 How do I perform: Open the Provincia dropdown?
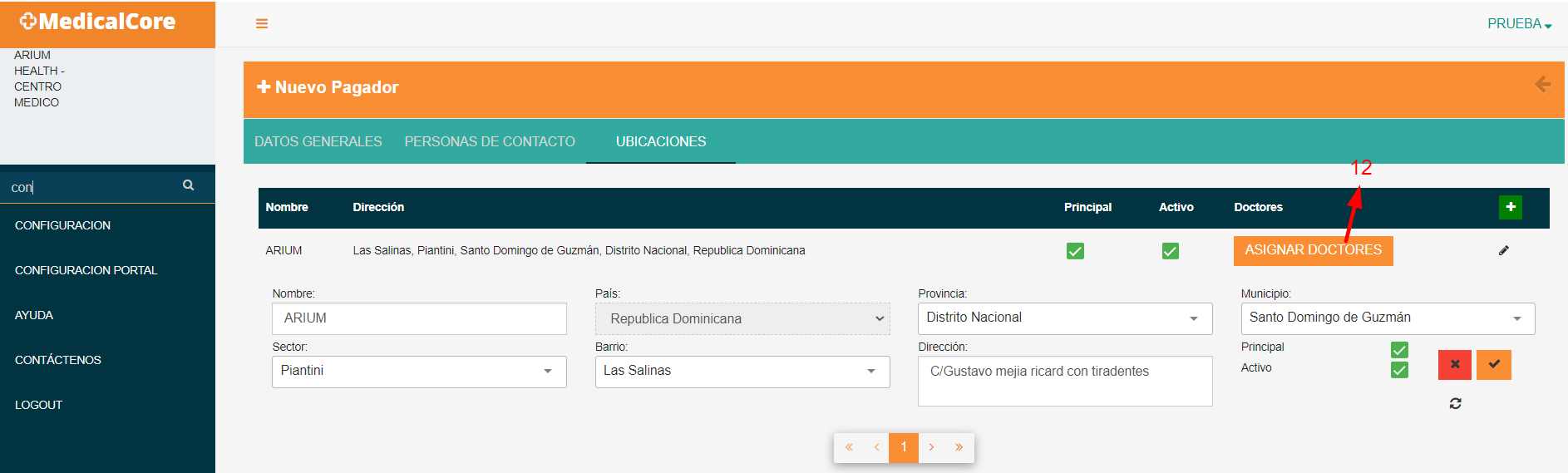(x=1065, y=318)
